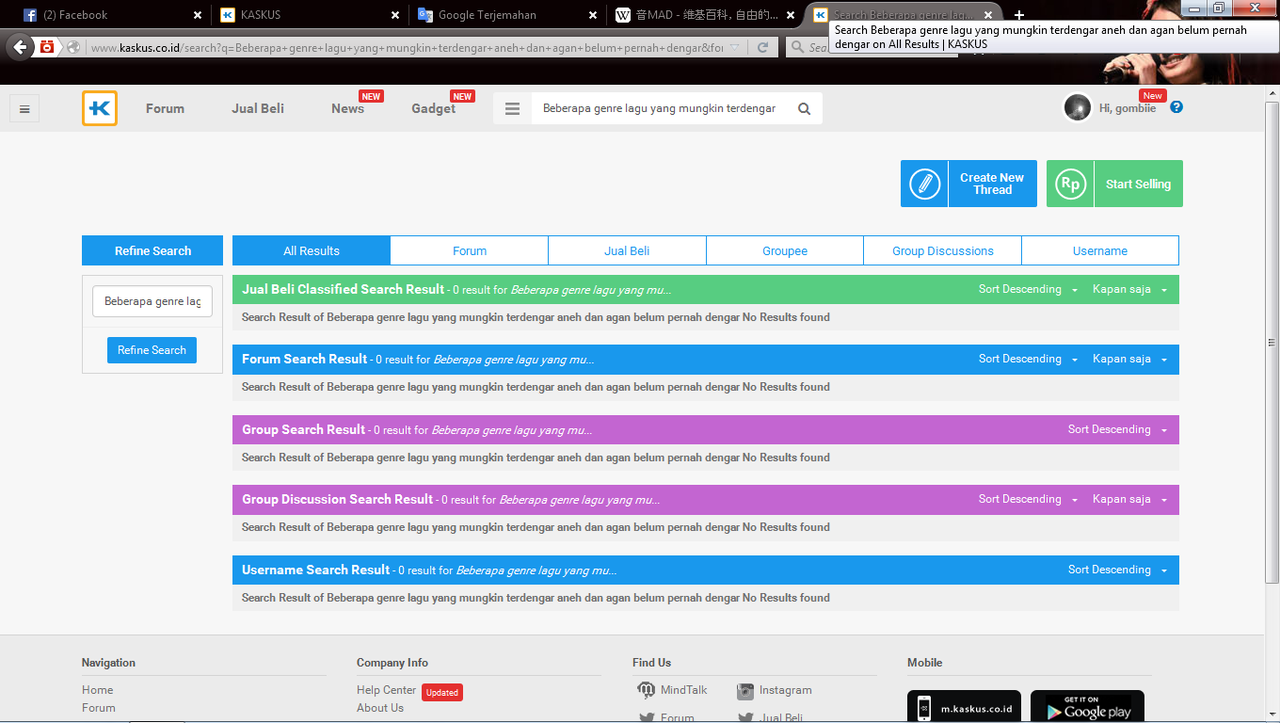The image size is (1280, 723).
Task: Click the Google Play badge
Action: point(1087,707)
